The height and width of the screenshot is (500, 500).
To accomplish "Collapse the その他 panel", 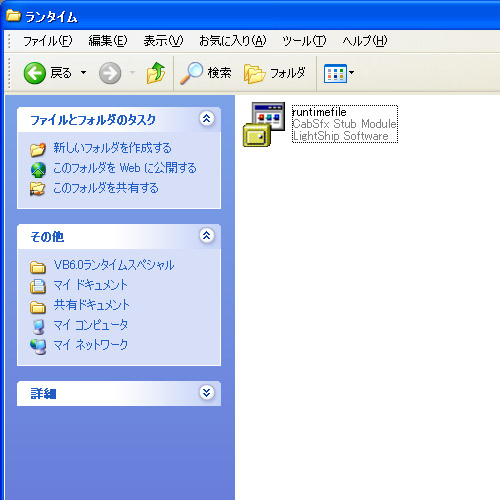I will click(207, 236).
